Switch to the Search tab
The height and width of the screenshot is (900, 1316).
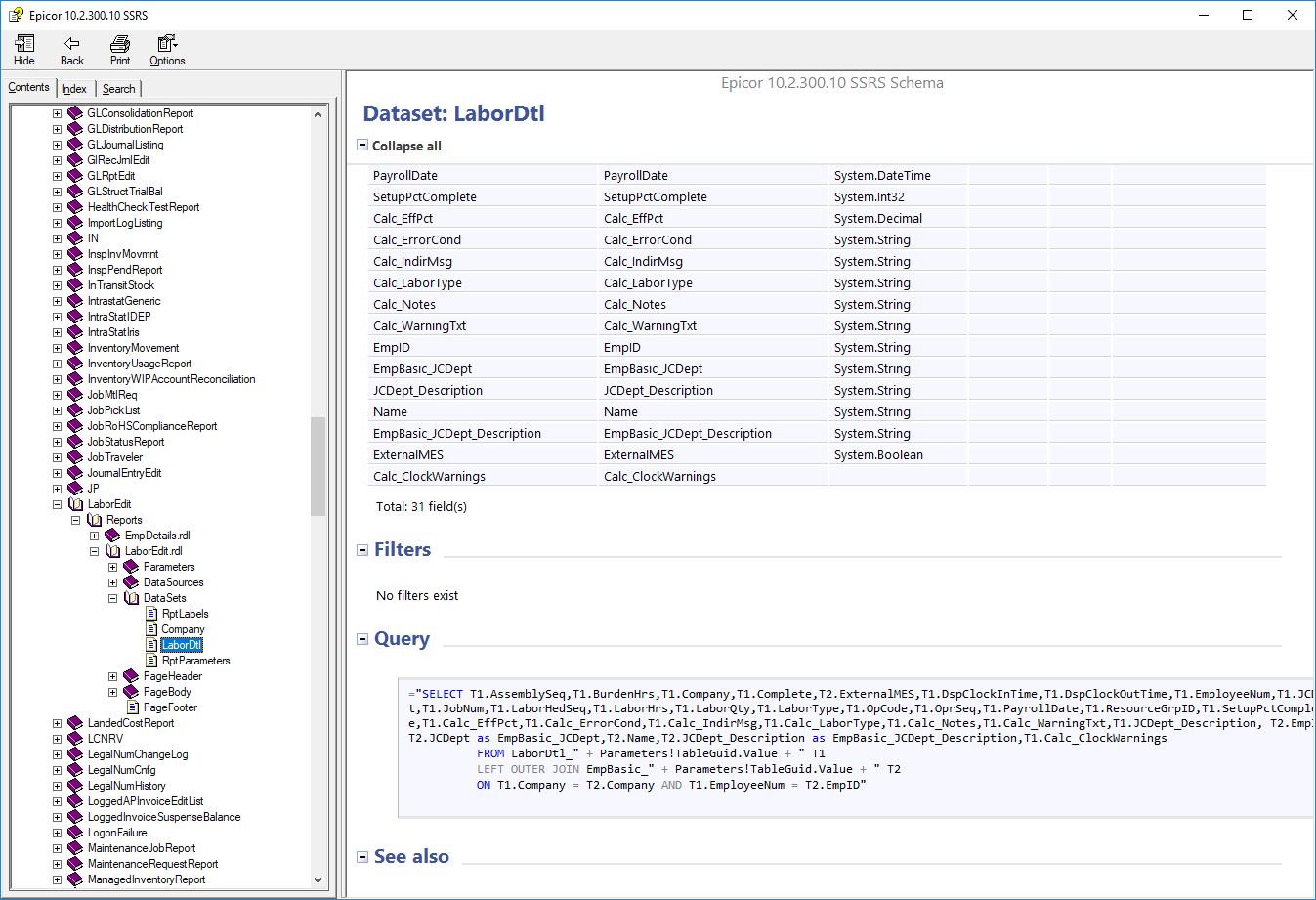[119, 89]
